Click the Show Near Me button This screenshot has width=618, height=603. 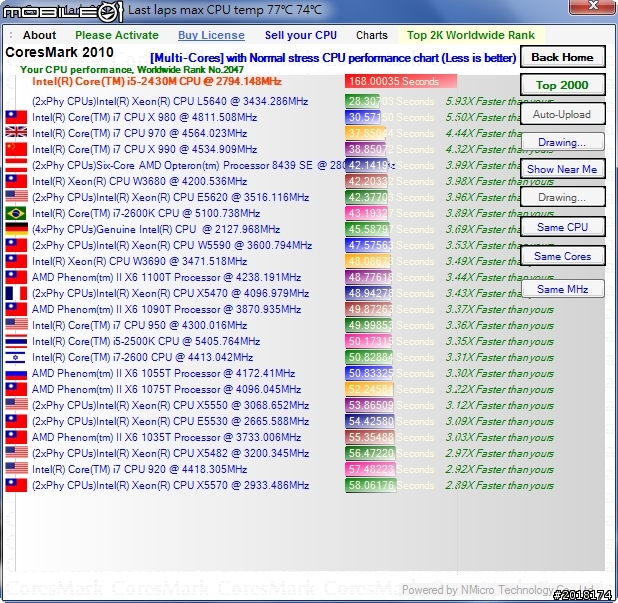pyautogui.click(x=562, y=169)
